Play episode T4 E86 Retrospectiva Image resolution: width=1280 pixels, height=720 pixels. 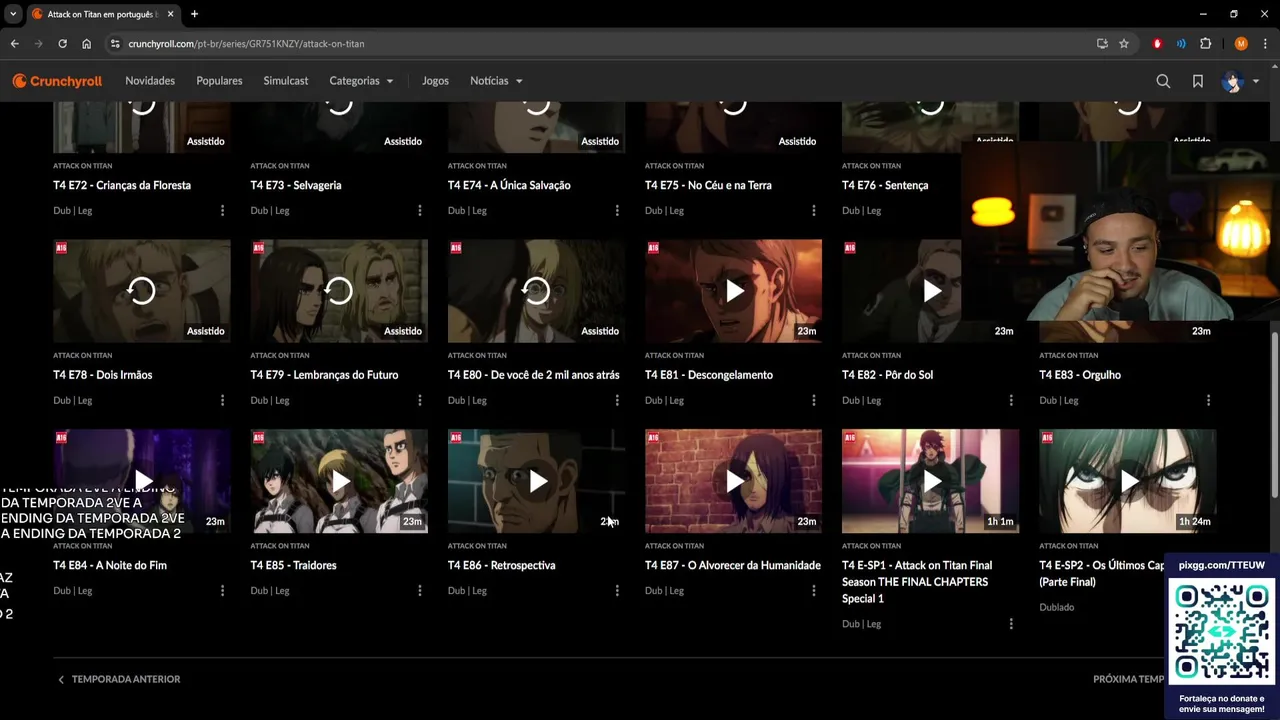click(536, 481)
